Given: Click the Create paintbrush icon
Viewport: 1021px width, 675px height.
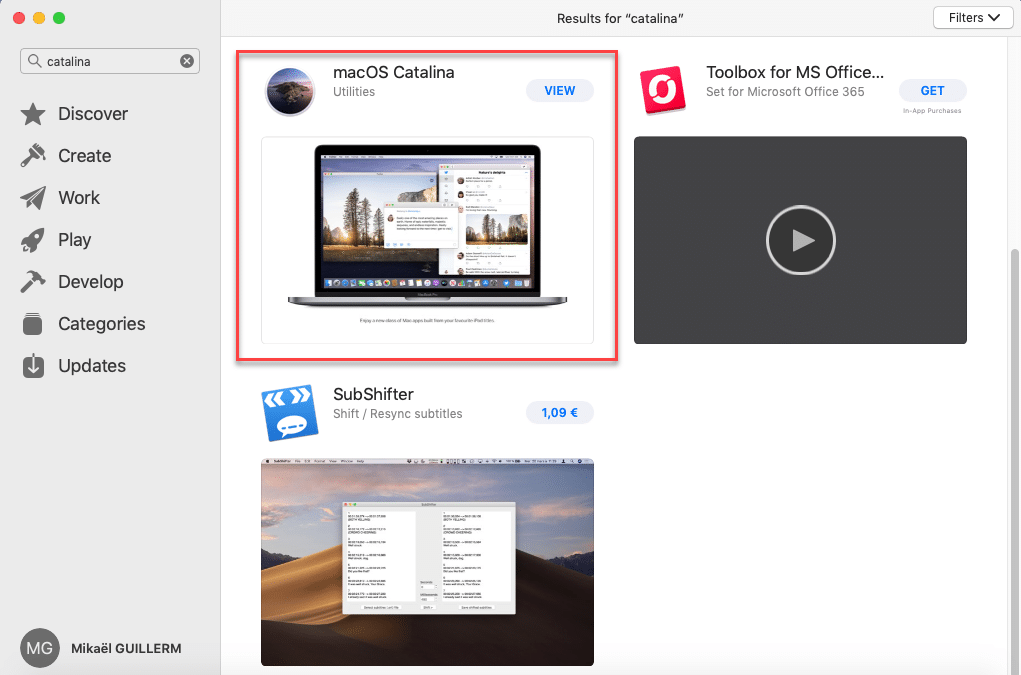Looking at the screenshot, I should click(33, 156).
